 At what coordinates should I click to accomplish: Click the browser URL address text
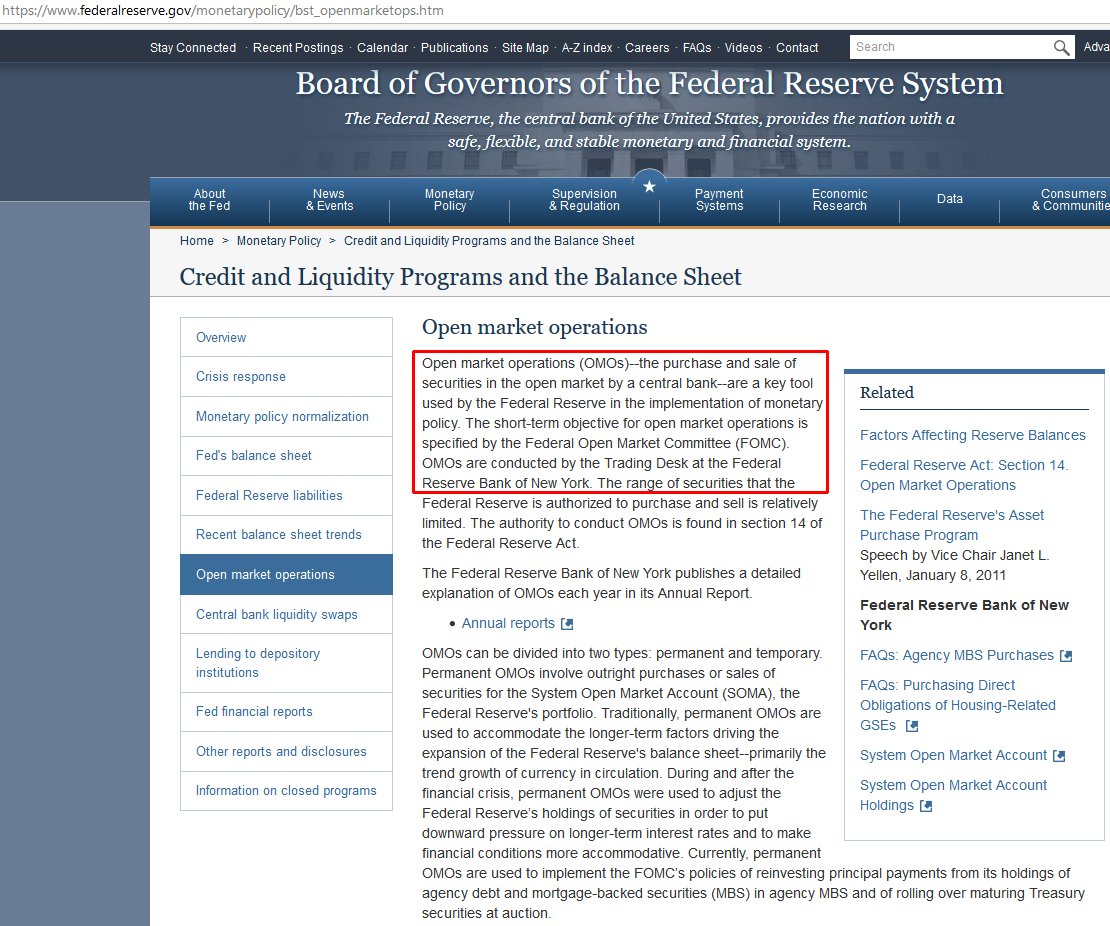coord(222,11)
